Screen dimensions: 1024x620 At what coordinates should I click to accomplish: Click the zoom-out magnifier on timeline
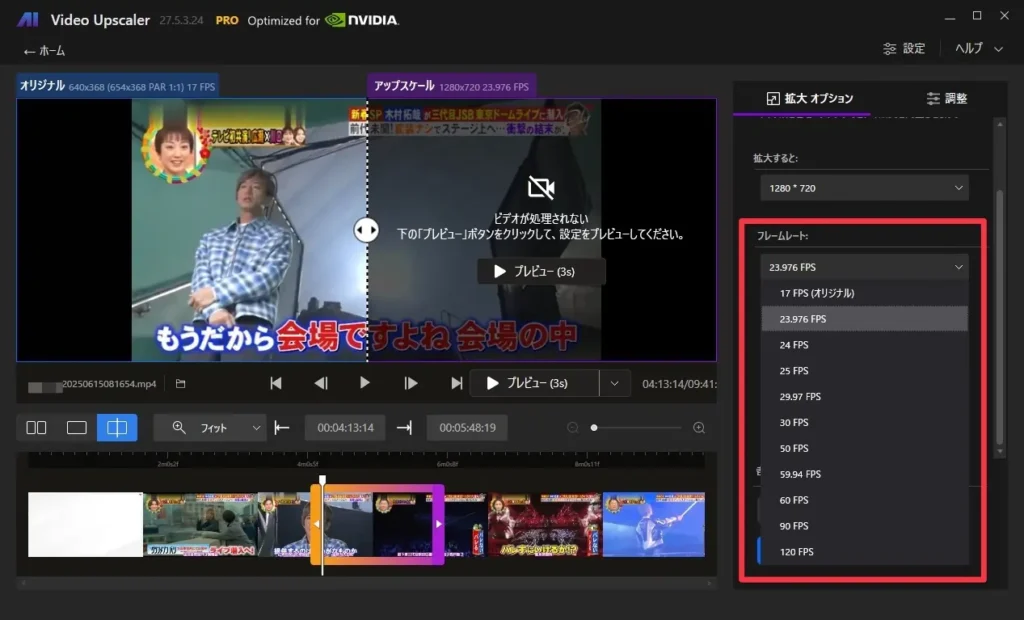(x=573, y=428)
